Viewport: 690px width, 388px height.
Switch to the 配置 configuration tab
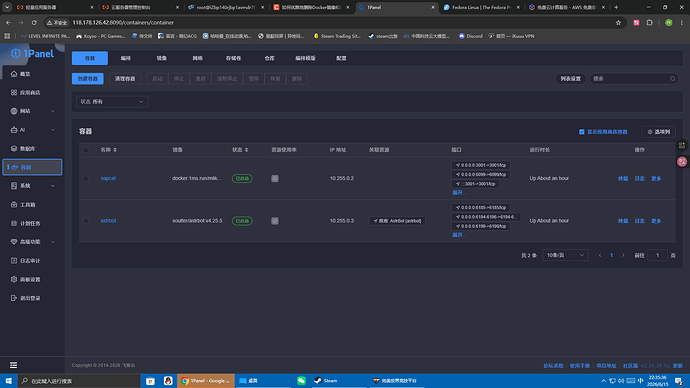(341, 58)
